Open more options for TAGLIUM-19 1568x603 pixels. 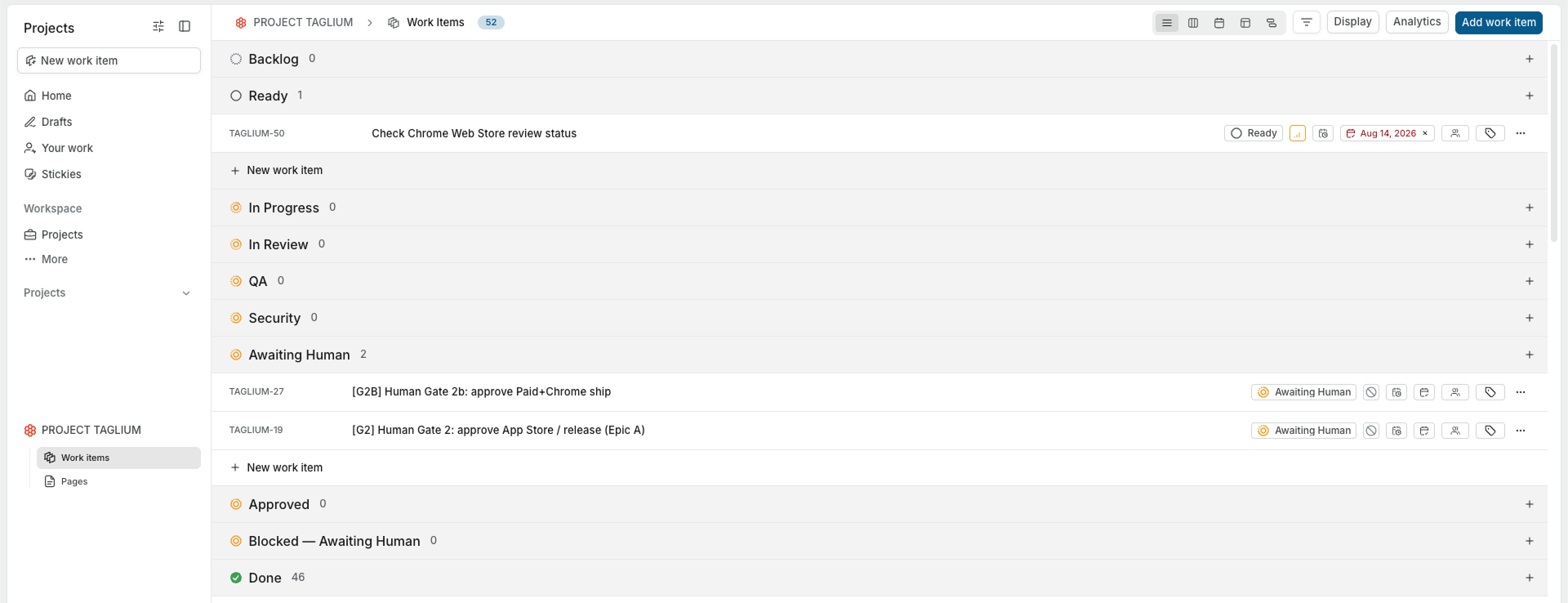(1521, 431)
